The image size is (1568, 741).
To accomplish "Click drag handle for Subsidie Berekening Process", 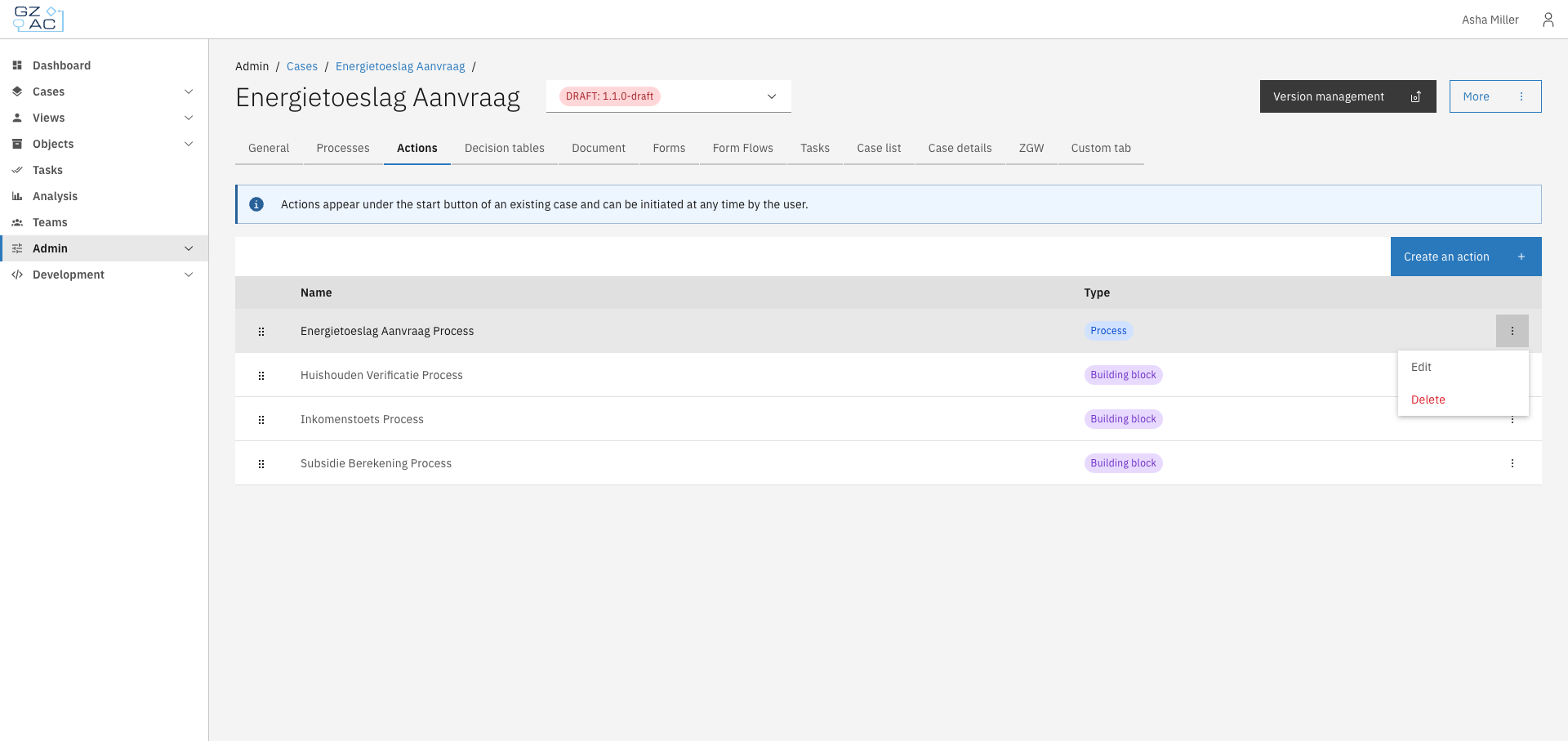I will (261, 464).
